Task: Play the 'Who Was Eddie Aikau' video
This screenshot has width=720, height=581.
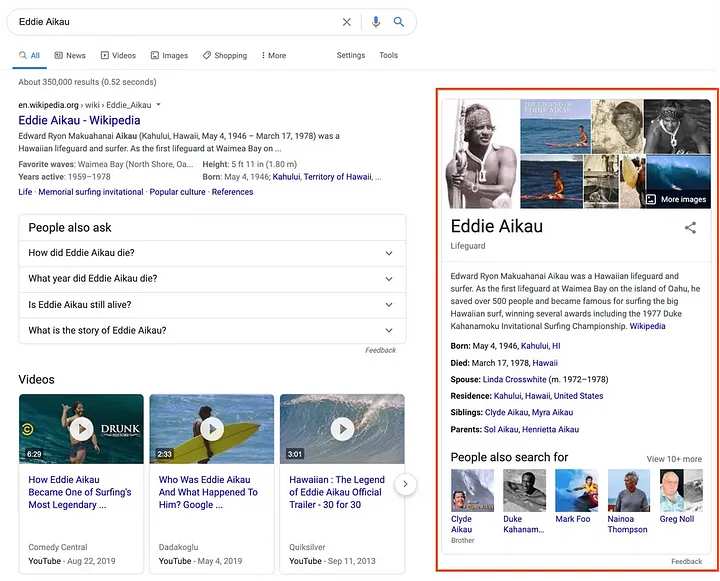Action: (211, 429)
